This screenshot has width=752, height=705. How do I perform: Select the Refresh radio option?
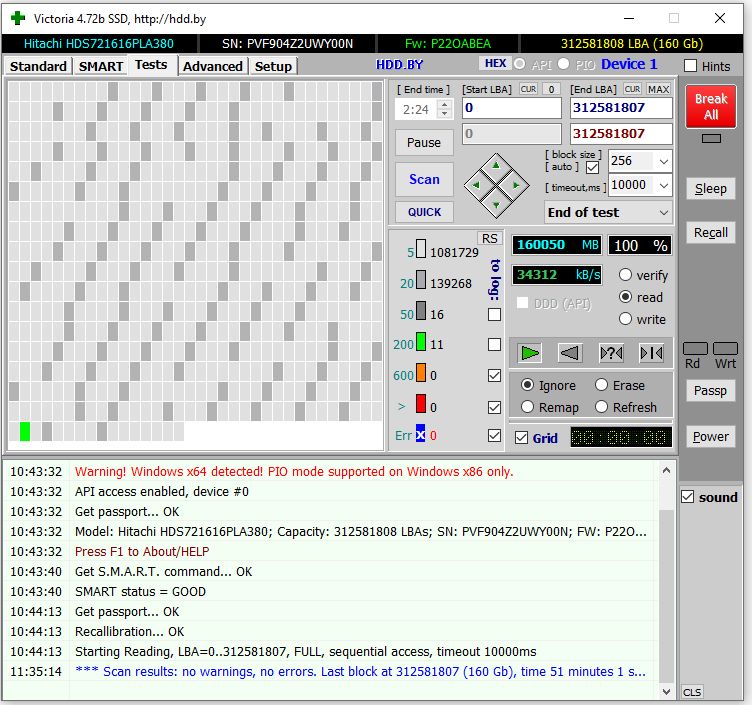601,407
